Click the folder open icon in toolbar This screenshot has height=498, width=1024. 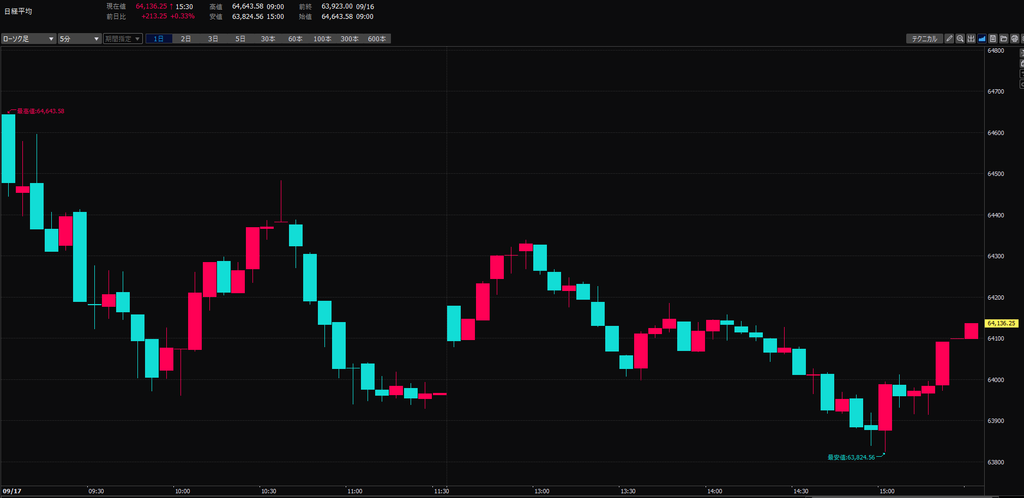tap(1004, 39)
